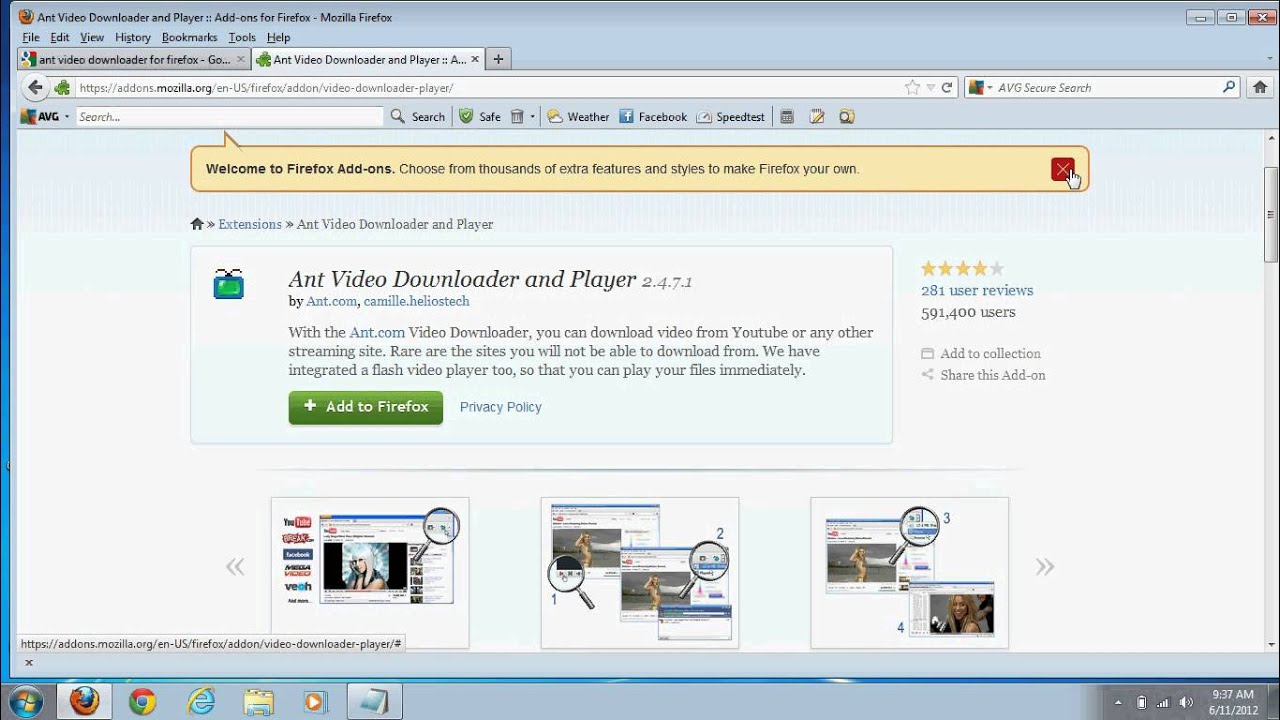1280x720 pixels.
Task: Open the AVG logo dropdown arrow
Action: (67, 117)
